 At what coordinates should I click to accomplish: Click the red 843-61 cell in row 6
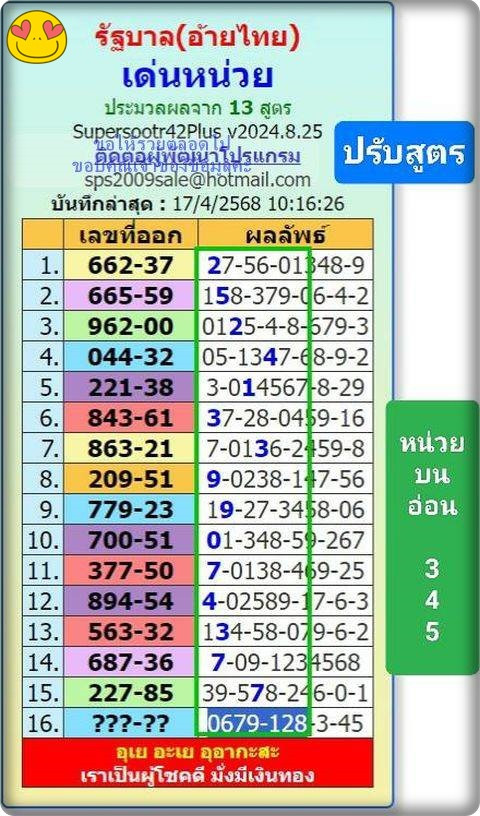[x=130, y=418]
